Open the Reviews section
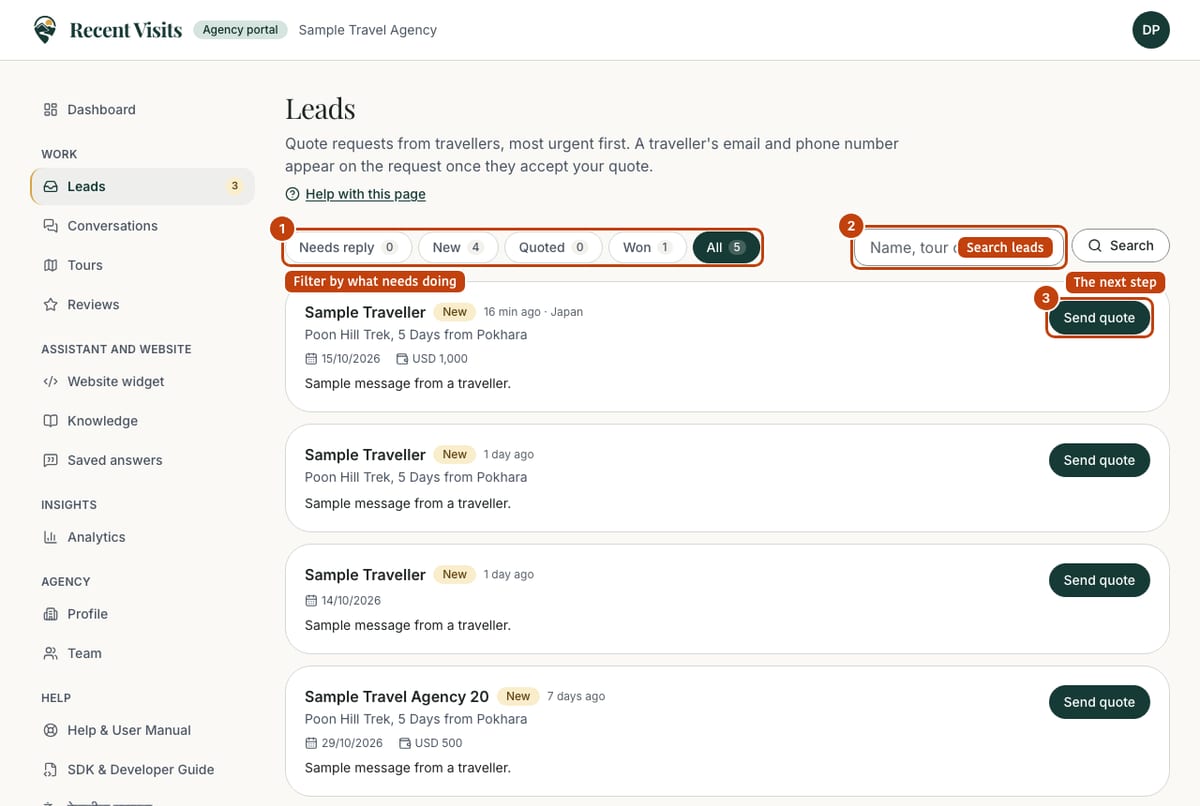The width and height of the screenshot is (1200, 806). point(142,305)
